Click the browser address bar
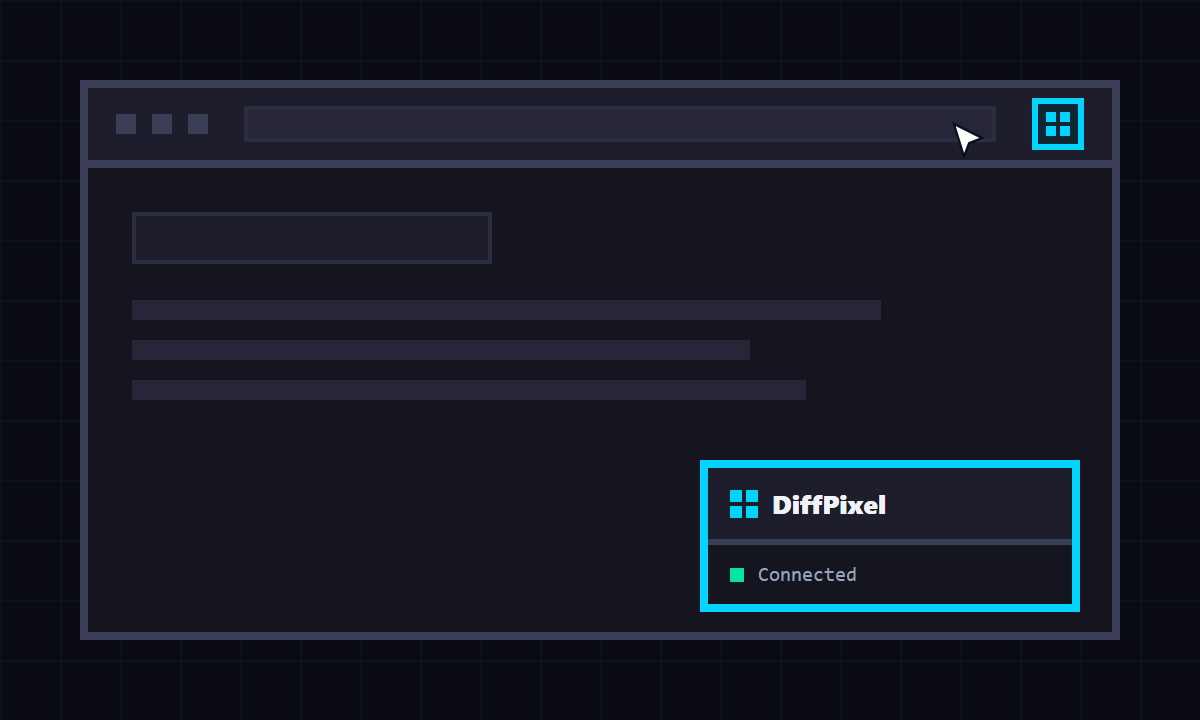This screenshot has height=720, width=1200. [x=620, y=124]
